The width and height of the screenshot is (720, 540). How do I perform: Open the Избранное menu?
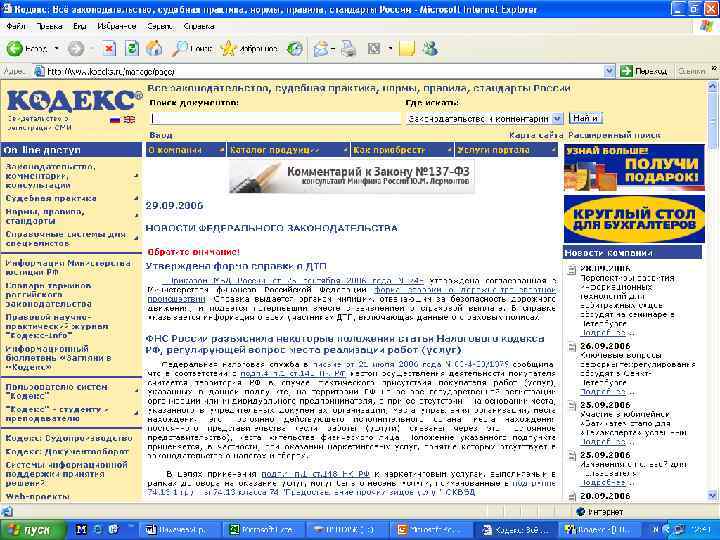click(117, 26)
